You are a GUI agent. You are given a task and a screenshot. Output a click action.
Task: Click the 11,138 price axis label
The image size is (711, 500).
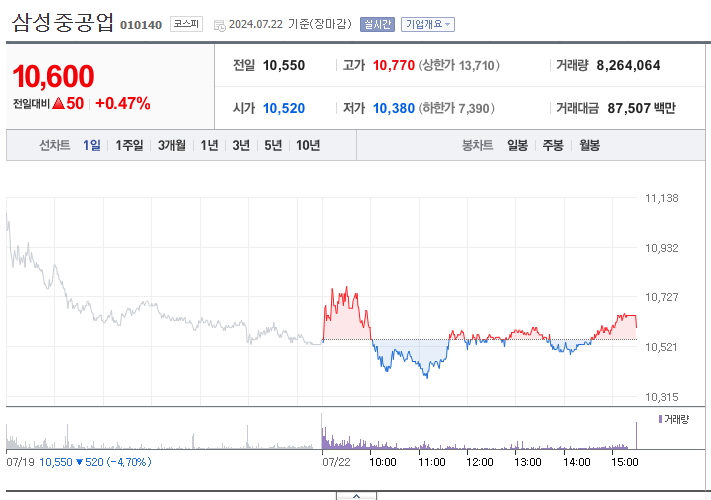662,198
